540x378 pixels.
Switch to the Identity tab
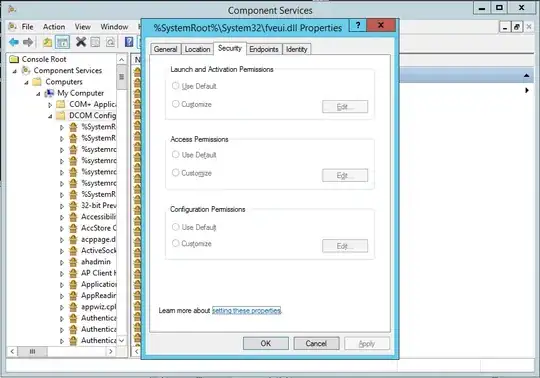click(x=297, y=49)
